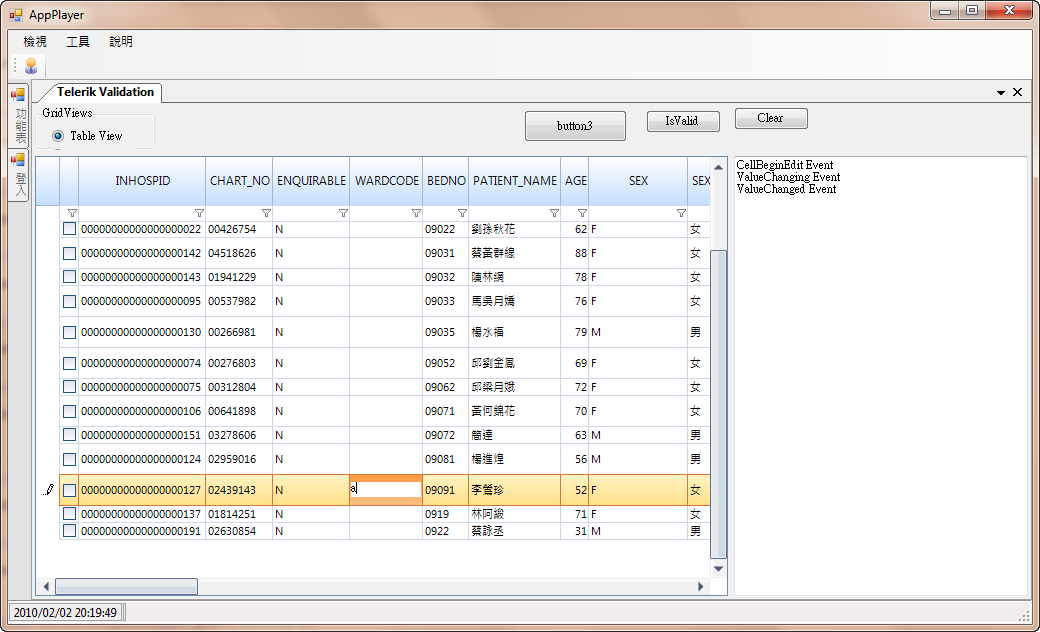The width and height of the screenshot is (1040, 632).
Task: Click the user icon in the toolbar
Action: 31,66
